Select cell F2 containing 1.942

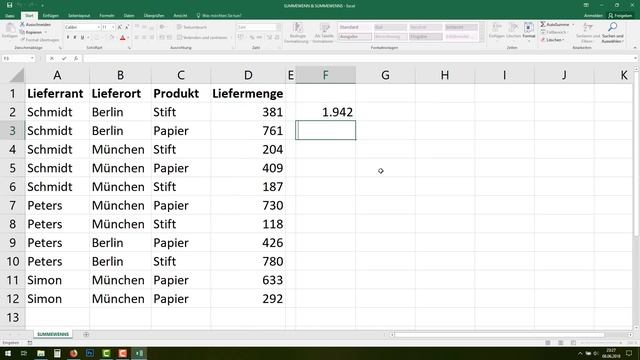pyautogui.click(x=325, y=112)
